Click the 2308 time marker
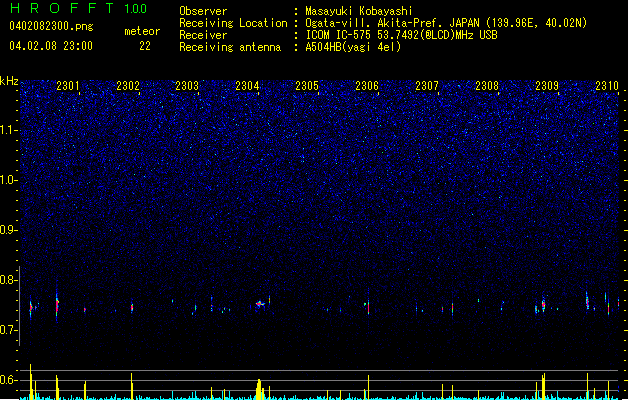This screenshot has height=400, width=629. 487,85
